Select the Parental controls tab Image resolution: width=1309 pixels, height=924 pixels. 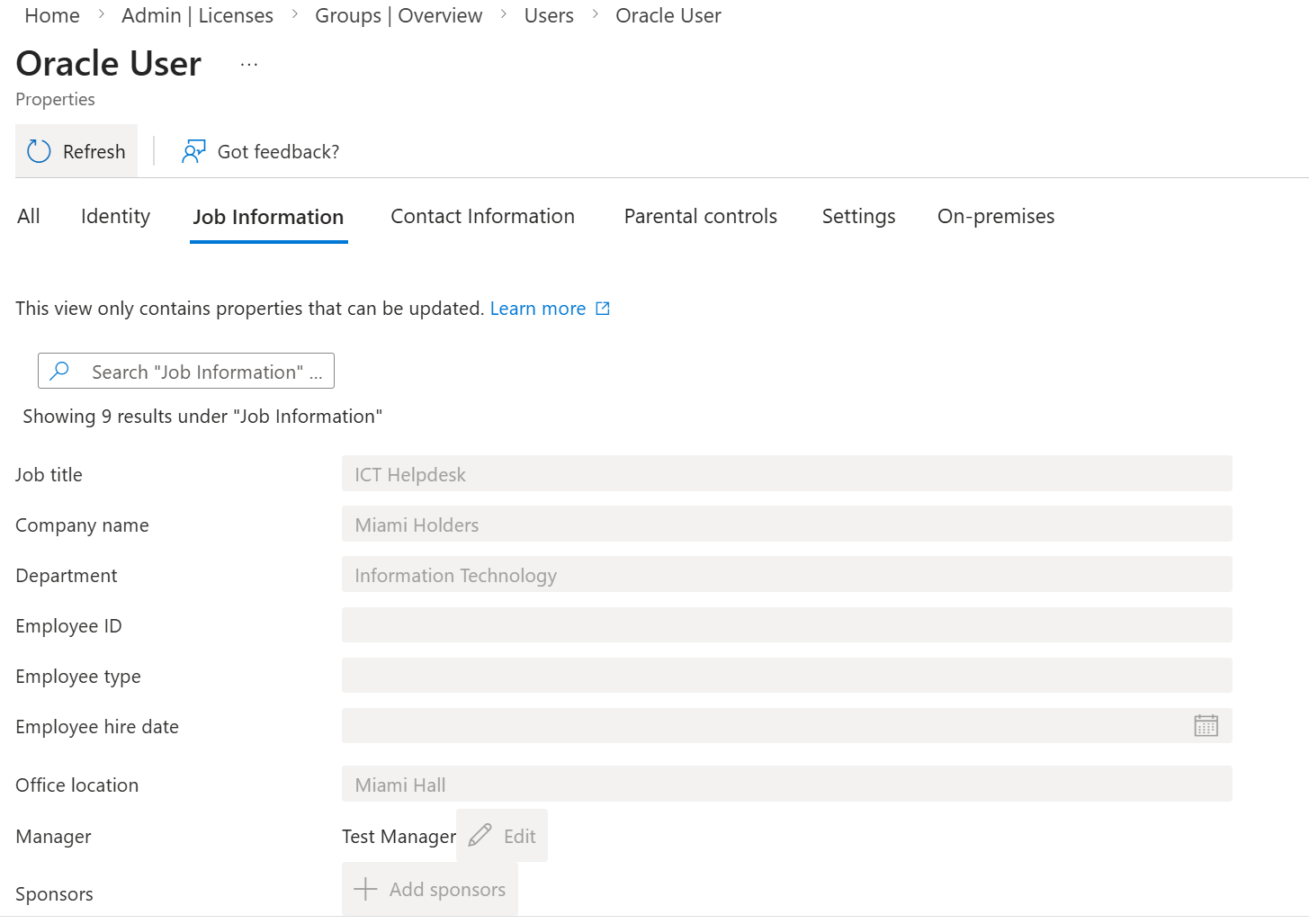coord(701,217)
